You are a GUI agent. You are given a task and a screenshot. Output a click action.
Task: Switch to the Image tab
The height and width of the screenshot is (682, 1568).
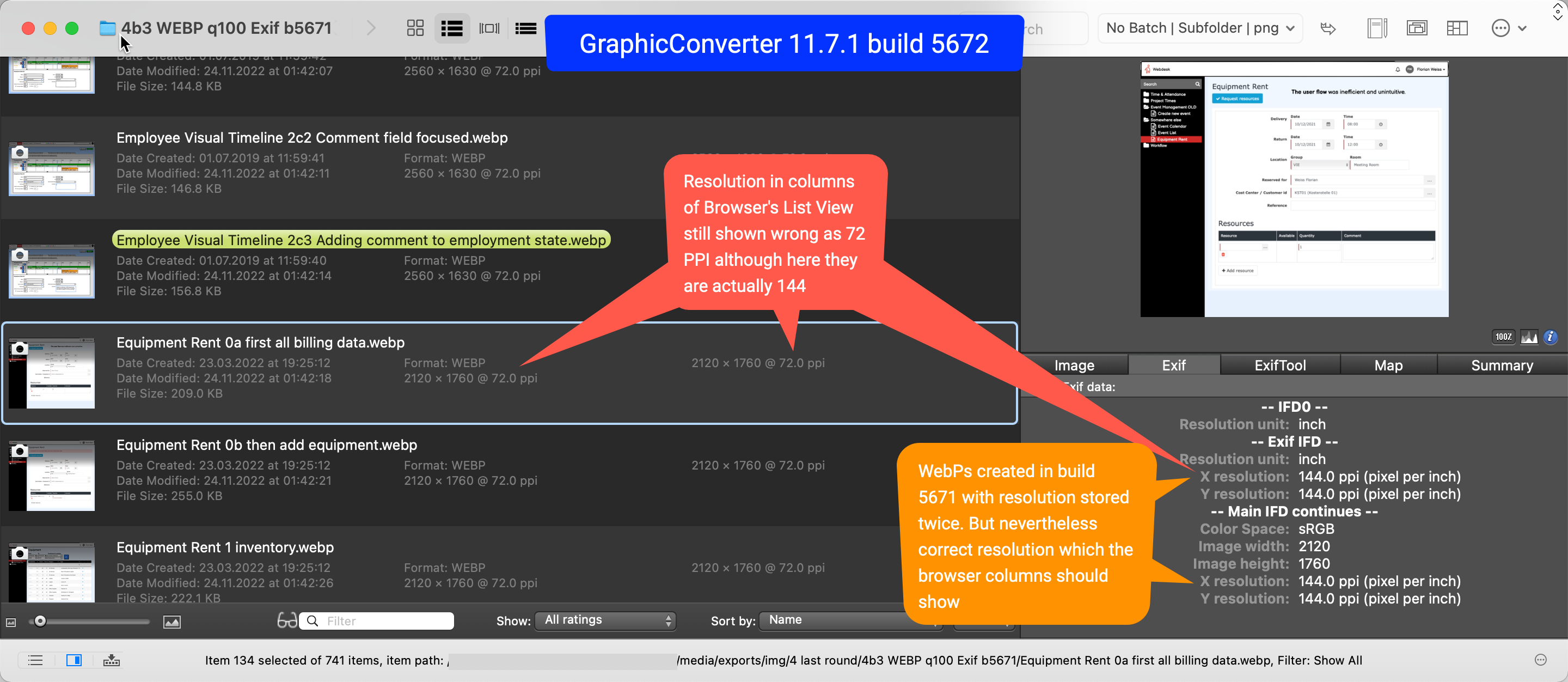click(1074, 366)
